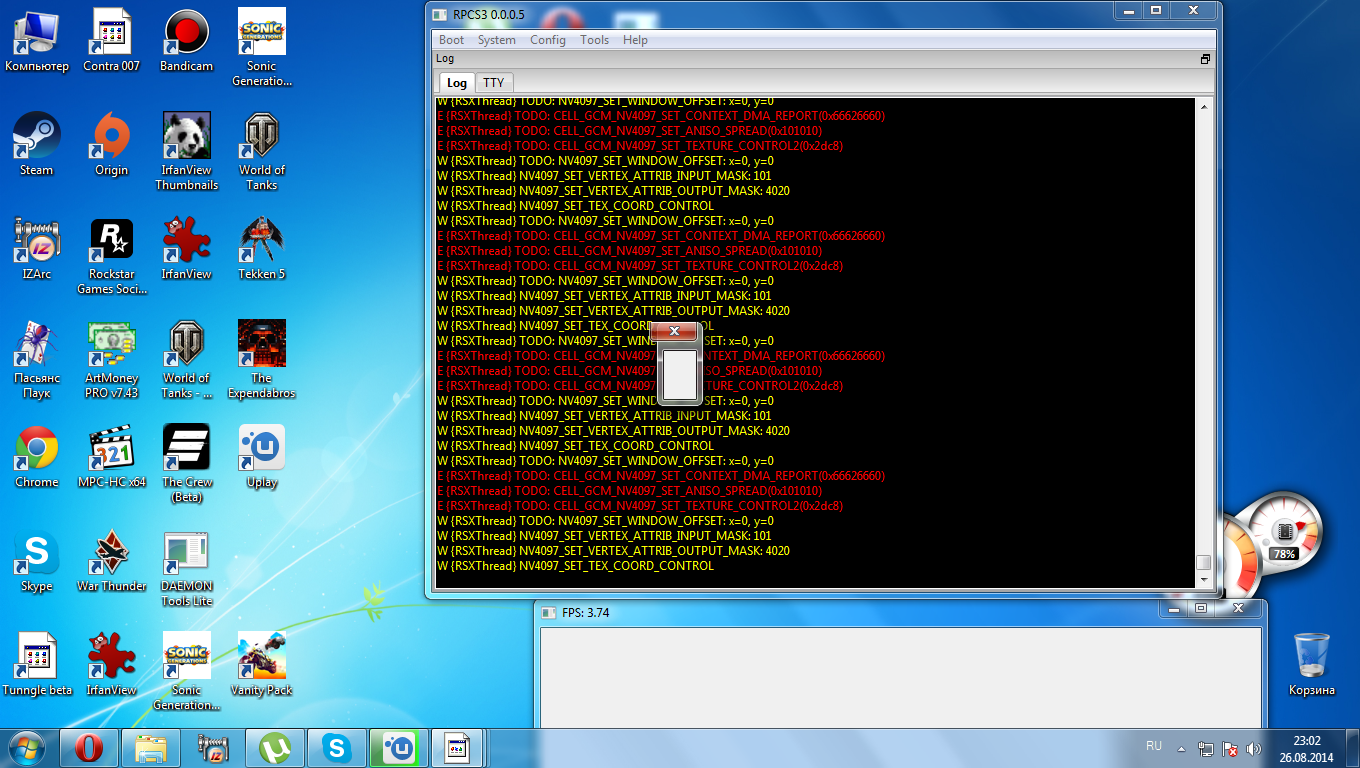
Task: Click Opera browser in taskbar
Action: tap(89, 747)
